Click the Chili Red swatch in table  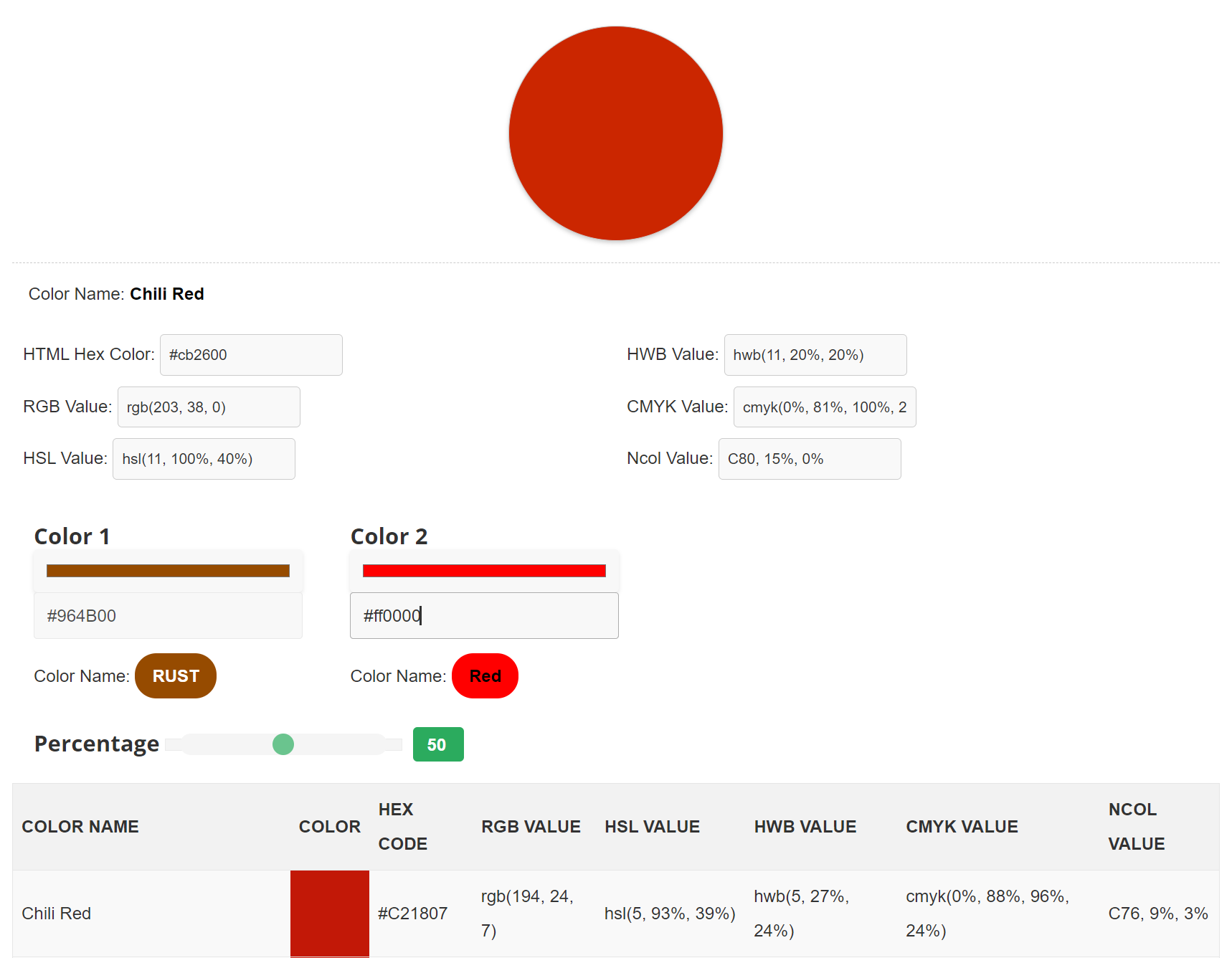tap(330, 914)
